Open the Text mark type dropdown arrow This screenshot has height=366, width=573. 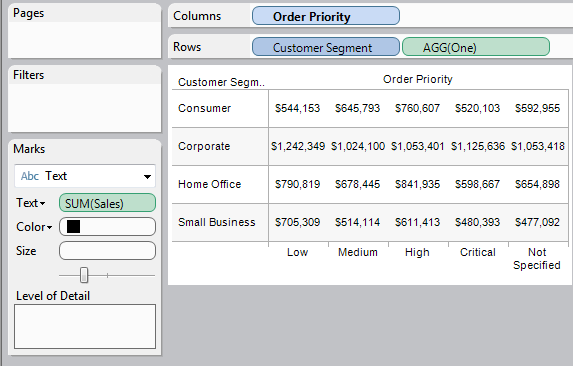(x=147, y=177)
